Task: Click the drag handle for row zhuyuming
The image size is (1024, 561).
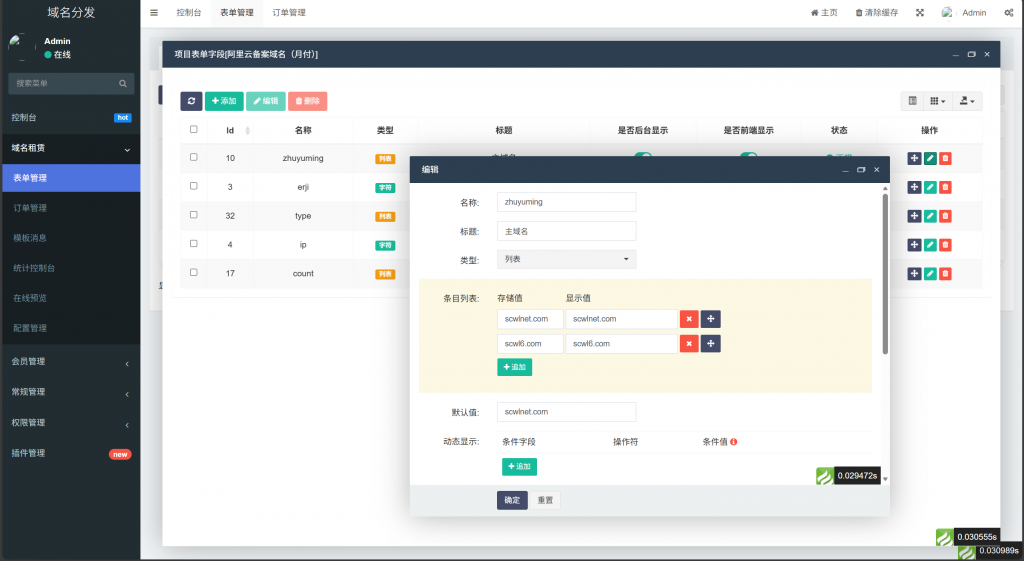Action: 914,158
